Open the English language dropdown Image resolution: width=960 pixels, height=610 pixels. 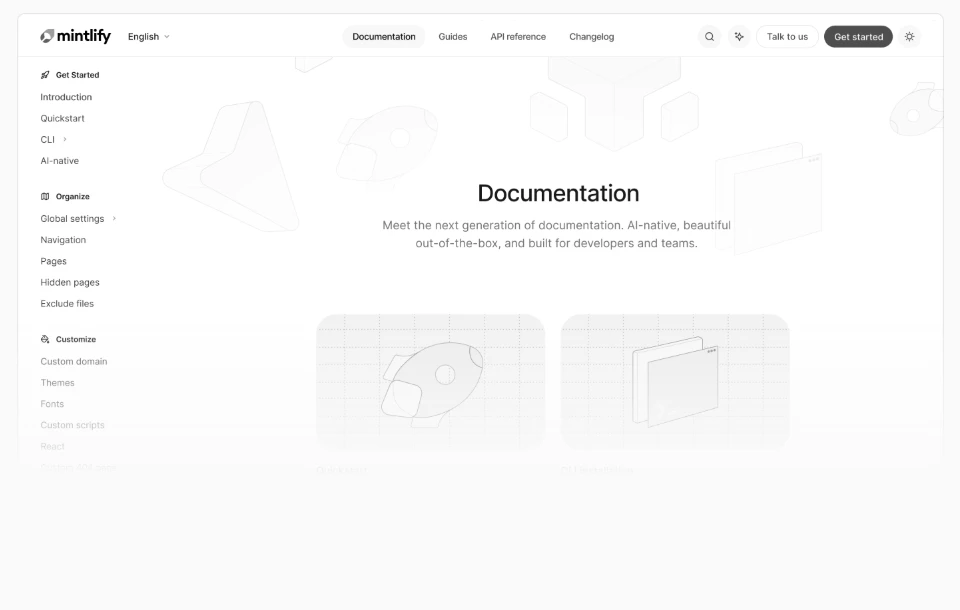(149, 37)
